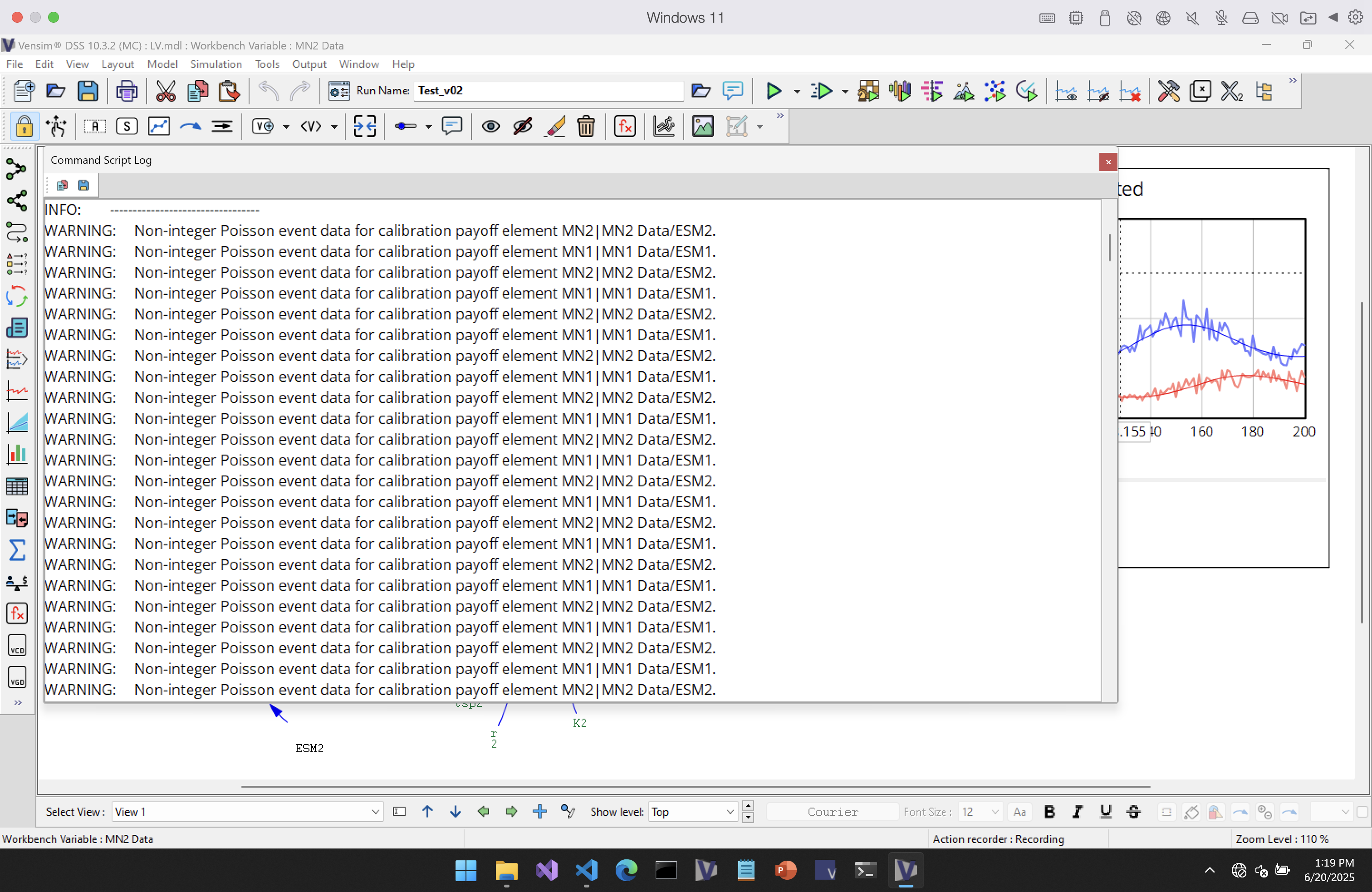The height and width of the screenshot is (892, 1372).
Task: Open the File menu
Action: [x=15, y=64]
